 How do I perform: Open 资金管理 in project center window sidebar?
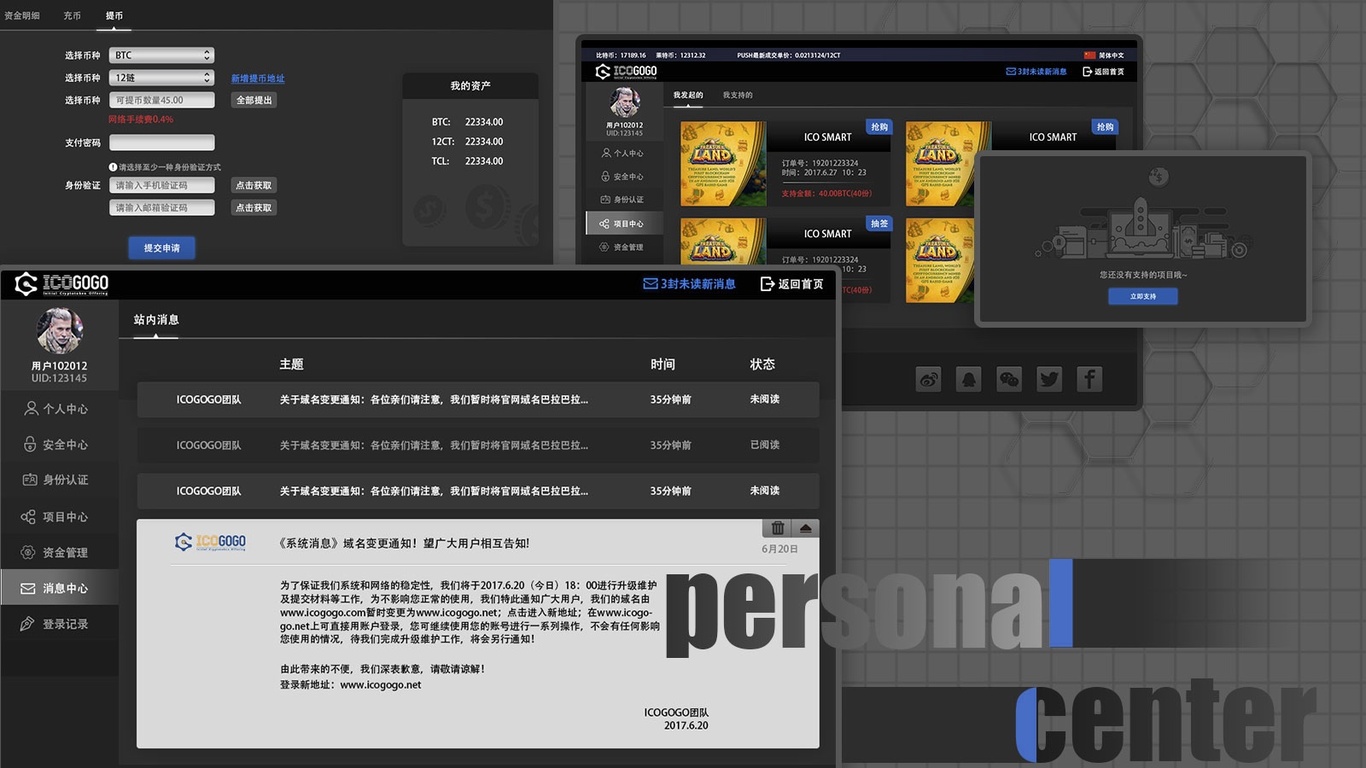[622, 247]
